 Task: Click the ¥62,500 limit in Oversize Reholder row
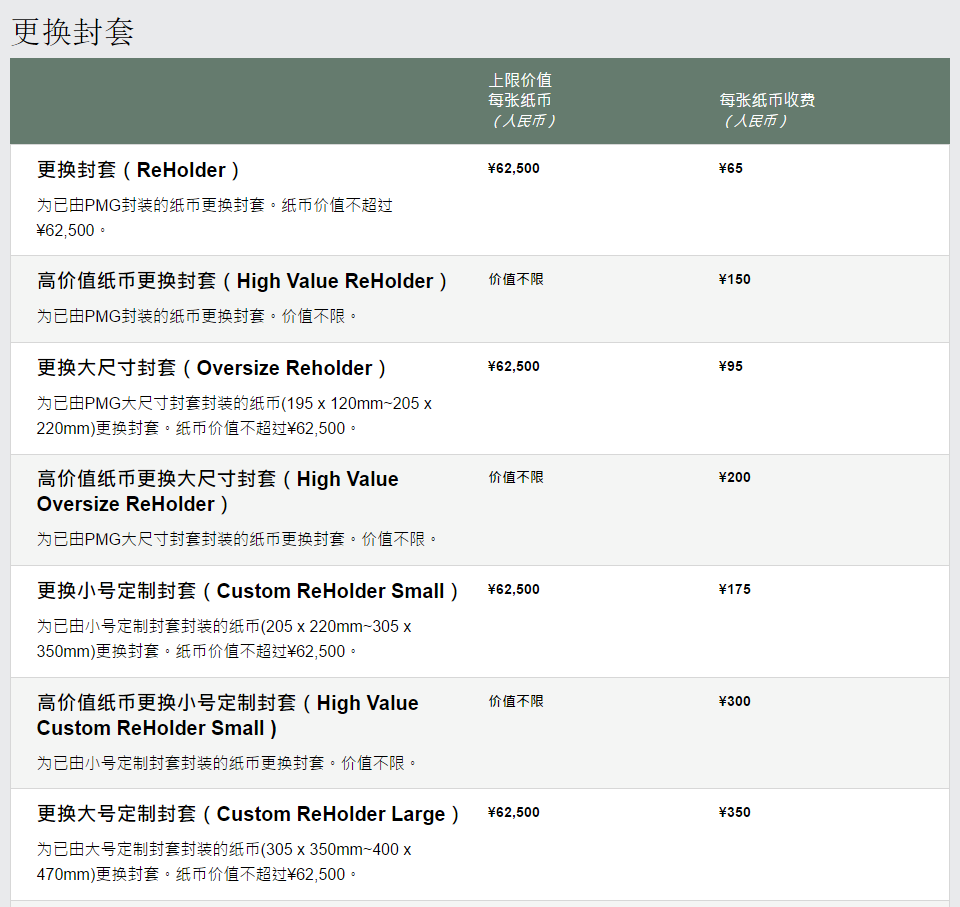[513, 367]
